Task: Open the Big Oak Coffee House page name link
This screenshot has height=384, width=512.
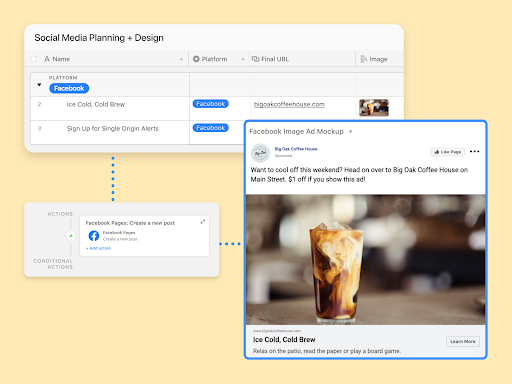Action: pyautogui.click(x=296, y=149)
